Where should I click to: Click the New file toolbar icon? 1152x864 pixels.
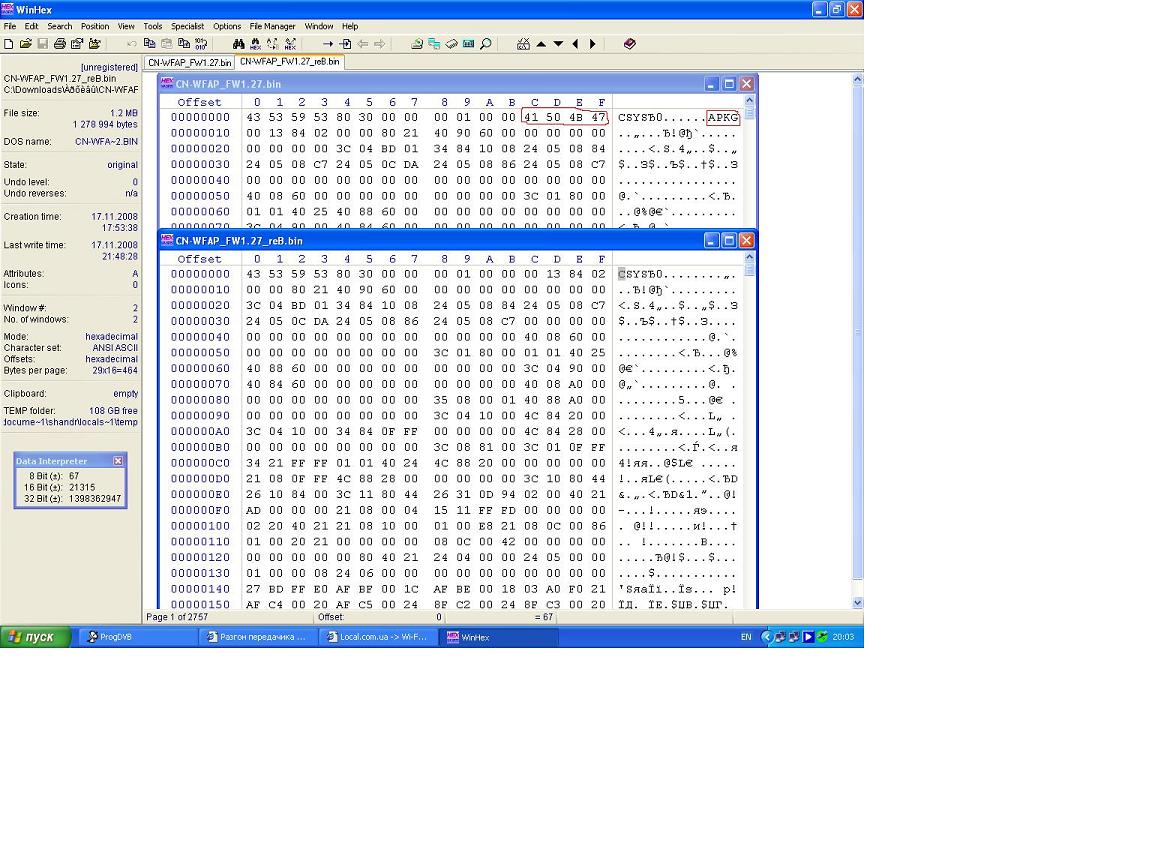click(9, 44)
